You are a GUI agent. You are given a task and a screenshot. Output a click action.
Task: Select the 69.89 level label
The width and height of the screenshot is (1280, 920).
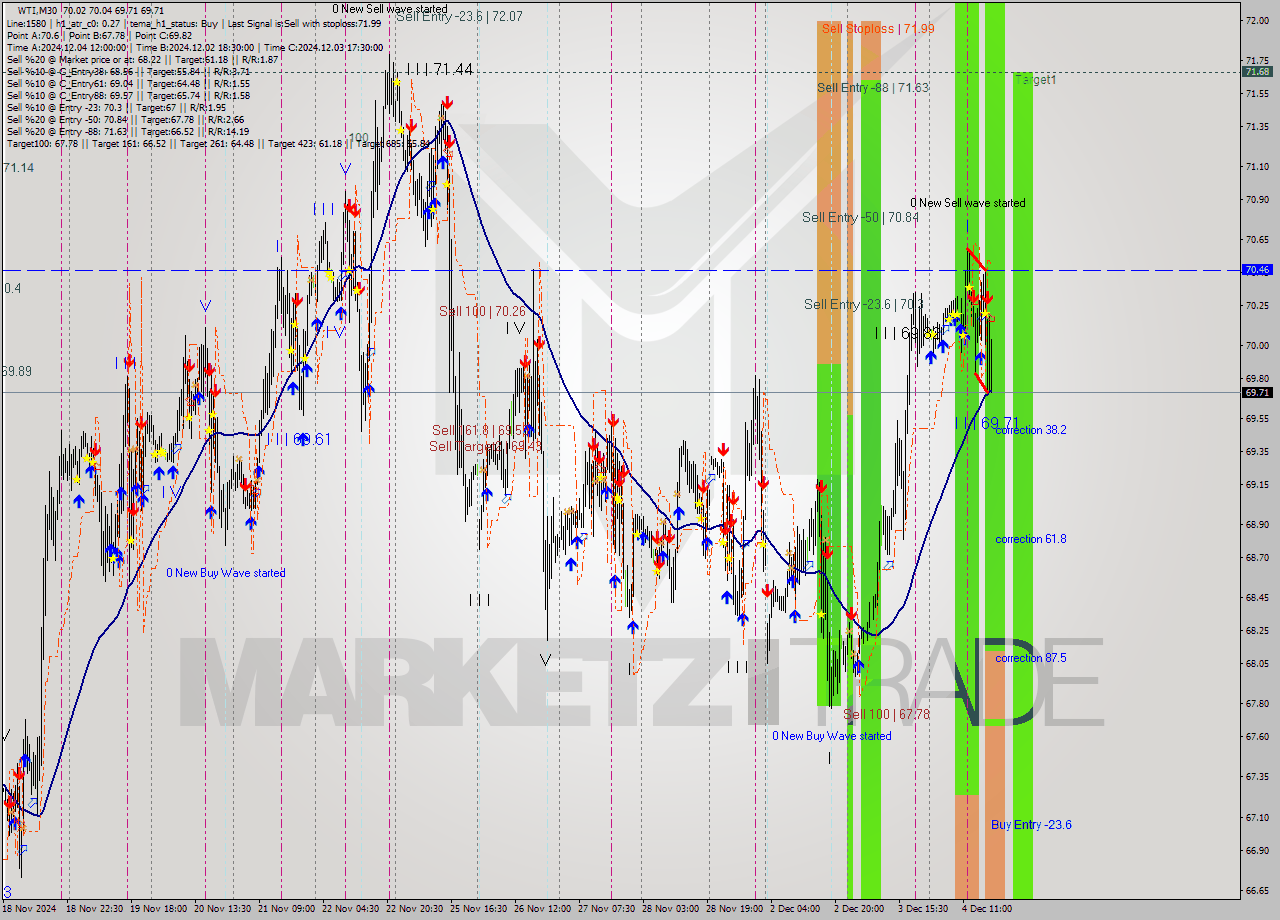(16, 371)
